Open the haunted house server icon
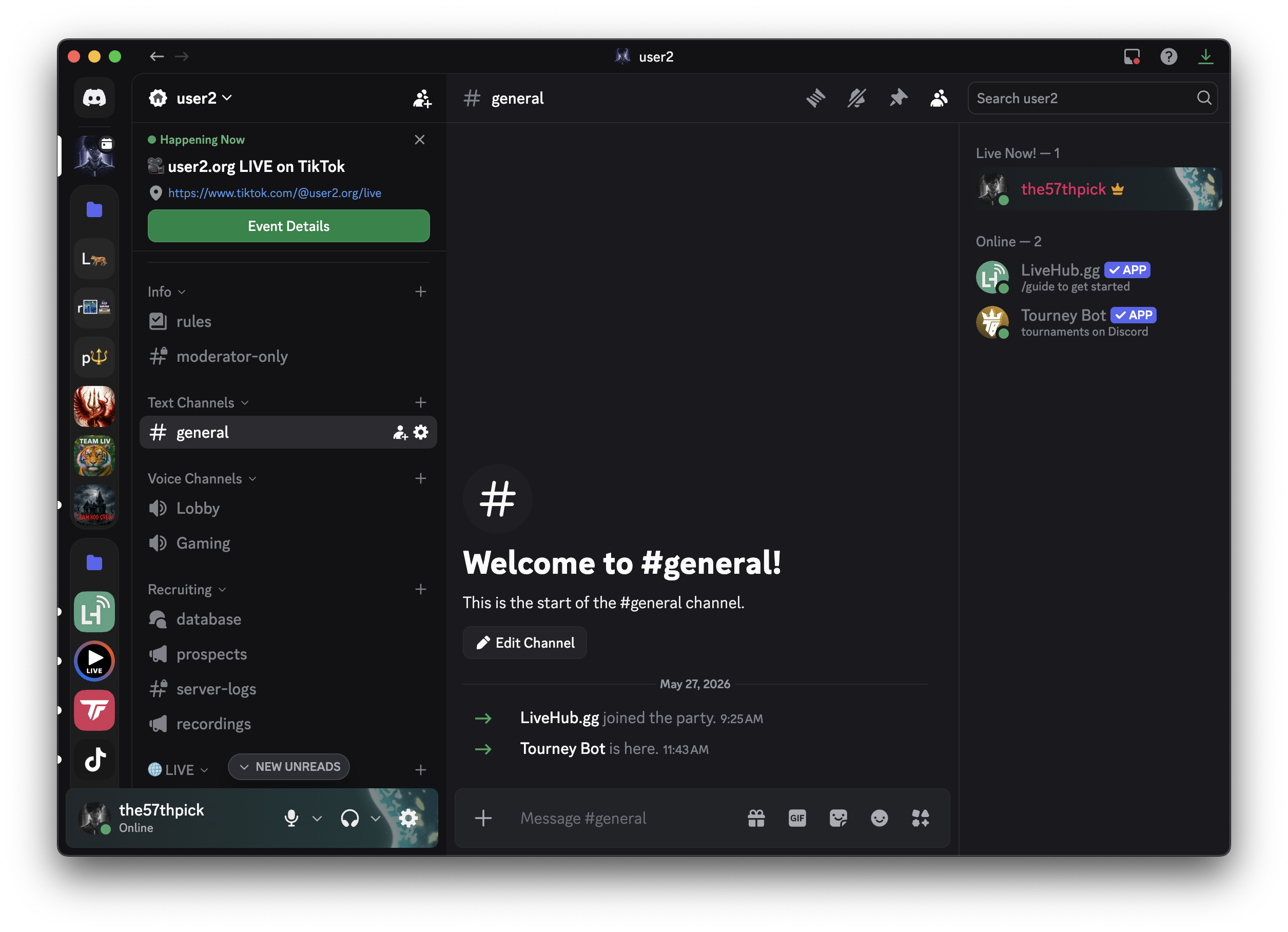This screenshot has height=932, width=1288. pyautogui.click(x=94, y=505)
